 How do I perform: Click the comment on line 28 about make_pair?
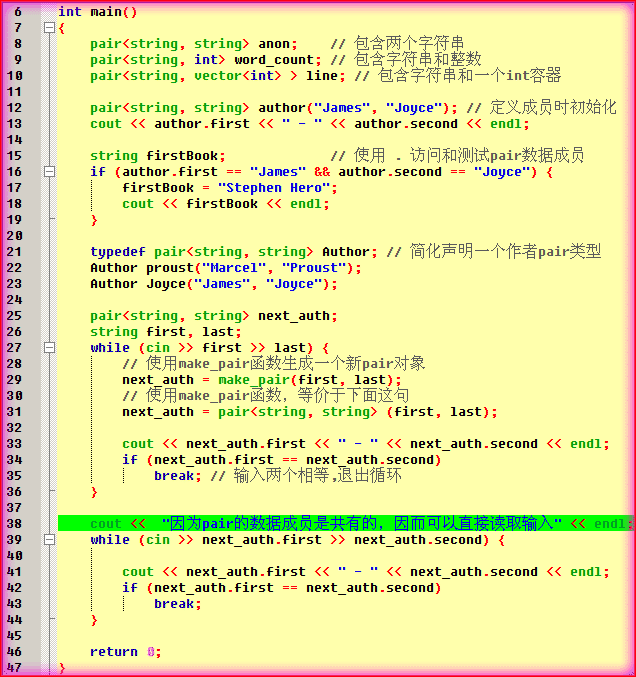[274, 364]
